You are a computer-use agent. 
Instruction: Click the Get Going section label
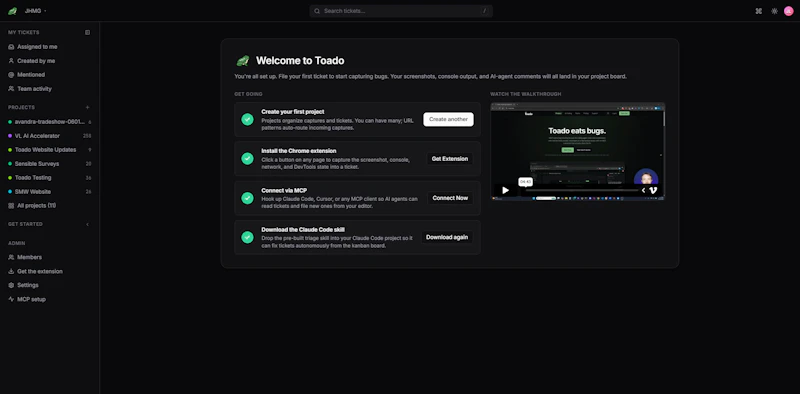click(248, 94)
